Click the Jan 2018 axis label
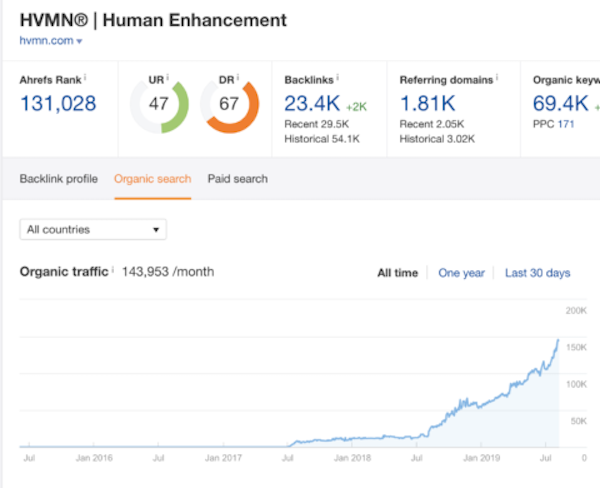 pyautogui.click(x=352, y=458)
